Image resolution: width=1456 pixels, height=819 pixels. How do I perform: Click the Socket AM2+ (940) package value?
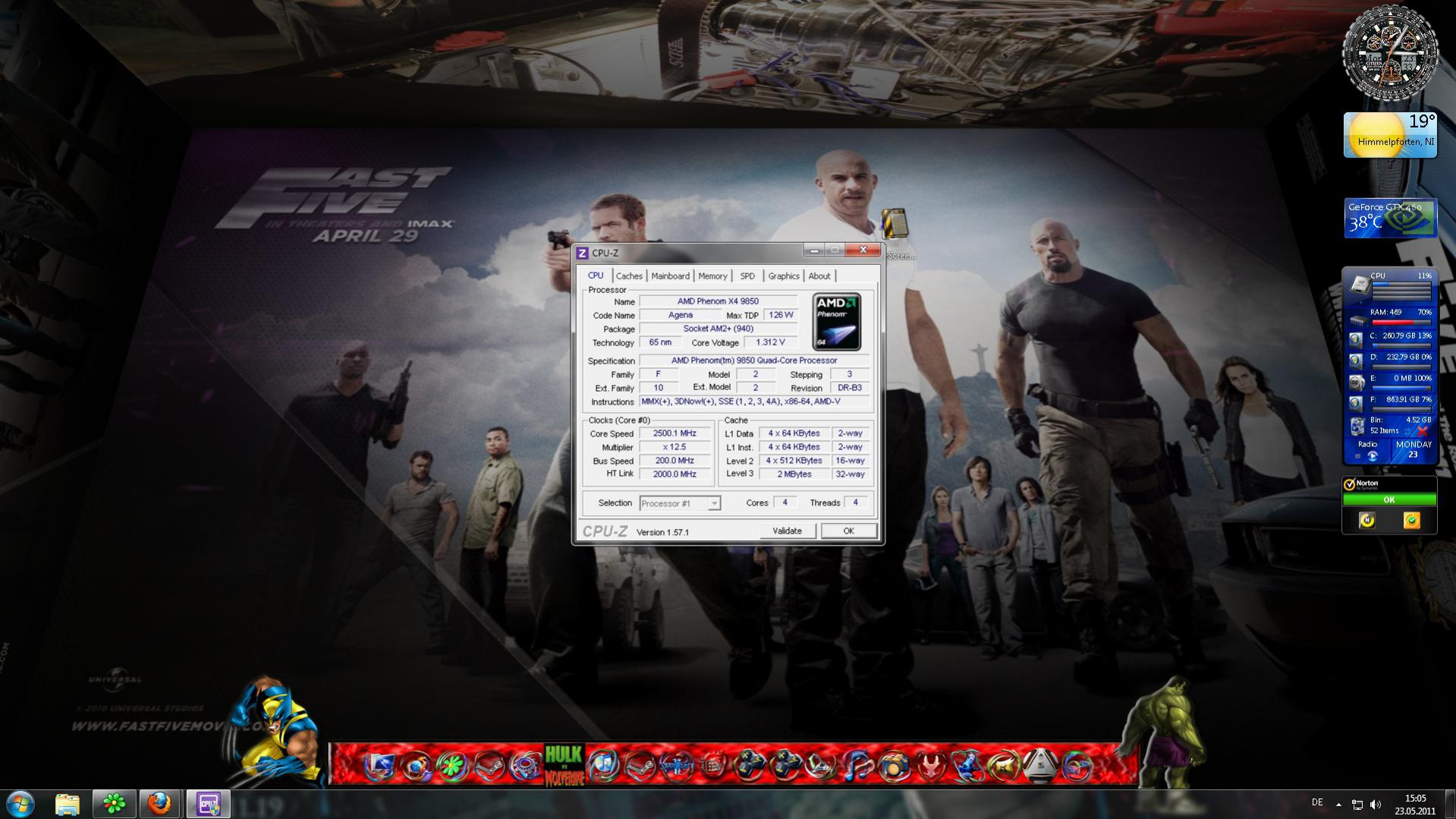(x=718, y=329)
